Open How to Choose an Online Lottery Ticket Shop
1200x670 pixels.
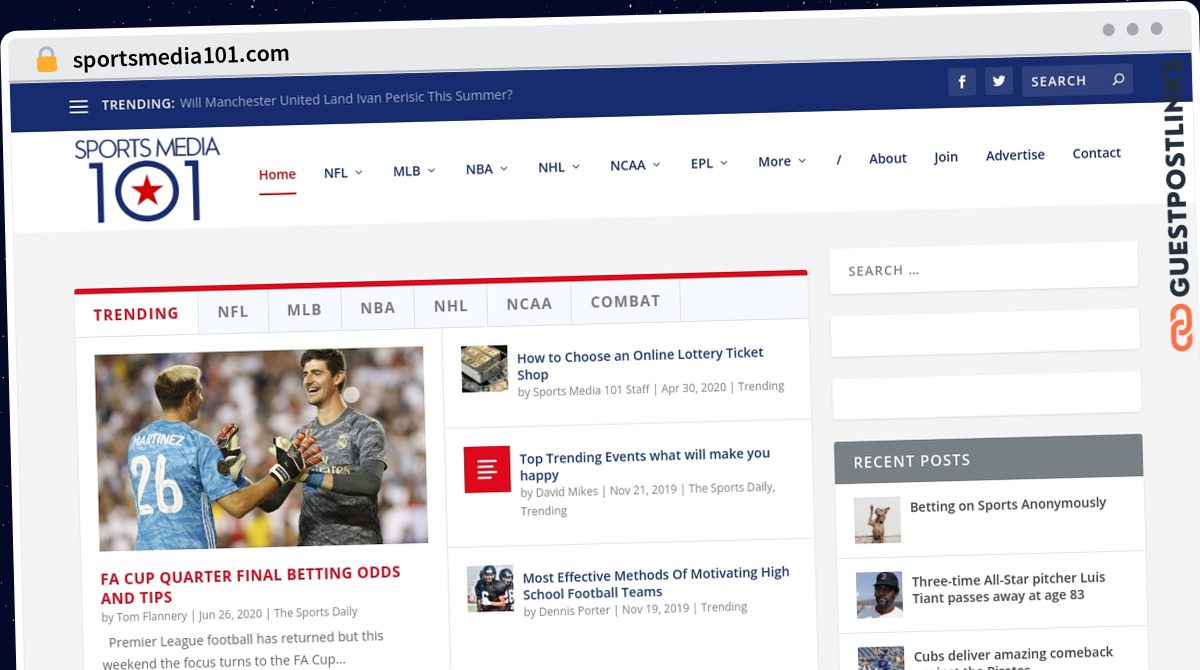[640, 364]
